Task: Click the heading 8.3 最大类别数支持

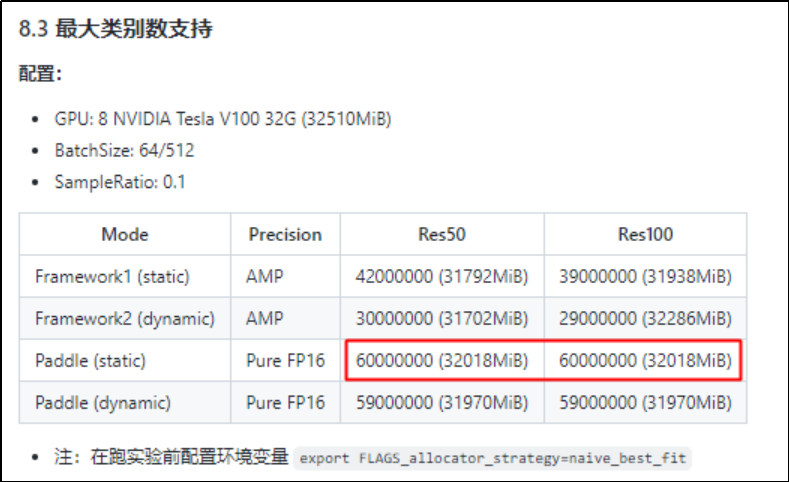Action: 116,29
